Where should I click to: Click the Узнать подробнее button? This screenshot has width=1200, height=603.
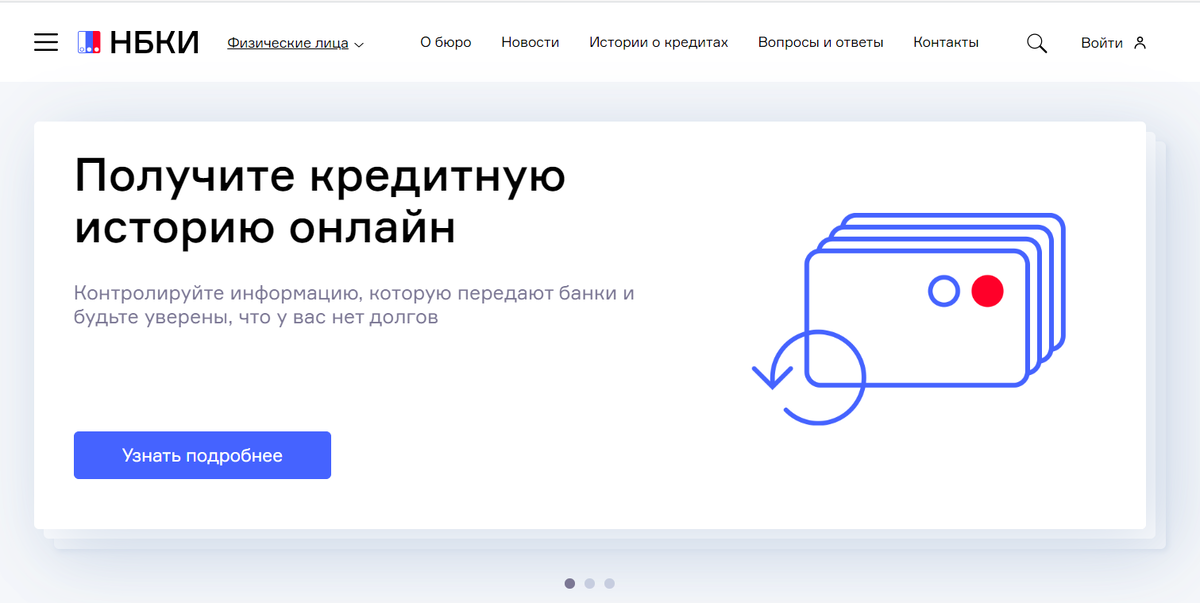click(202, 455)
